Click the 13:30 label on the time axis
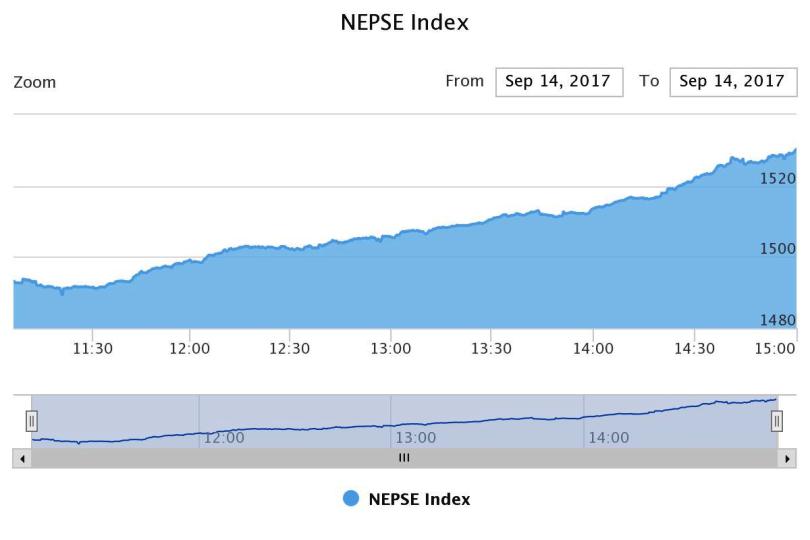Screen dimensions: 810x540 coord(491,349)
